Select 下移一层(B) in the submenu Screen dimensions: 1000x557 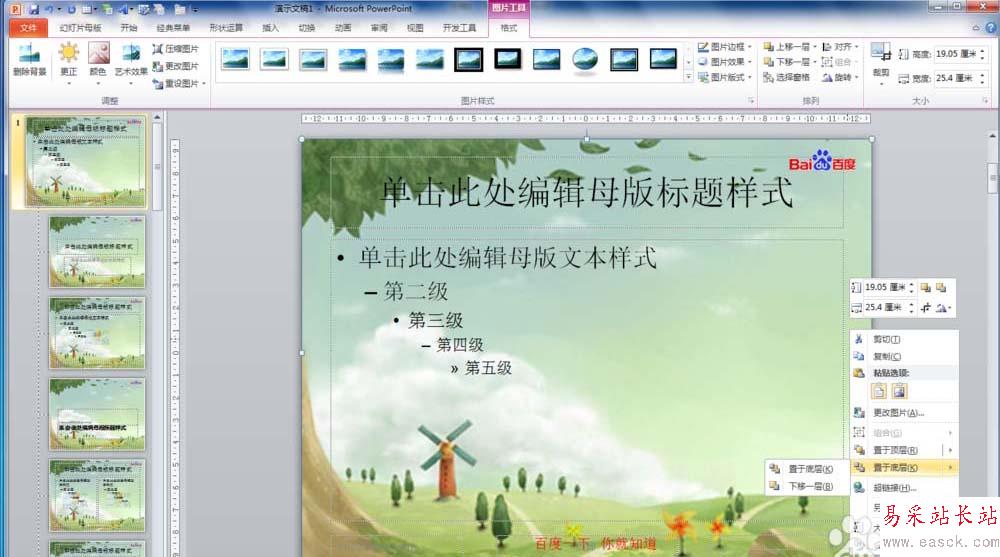tap(807, 486)
